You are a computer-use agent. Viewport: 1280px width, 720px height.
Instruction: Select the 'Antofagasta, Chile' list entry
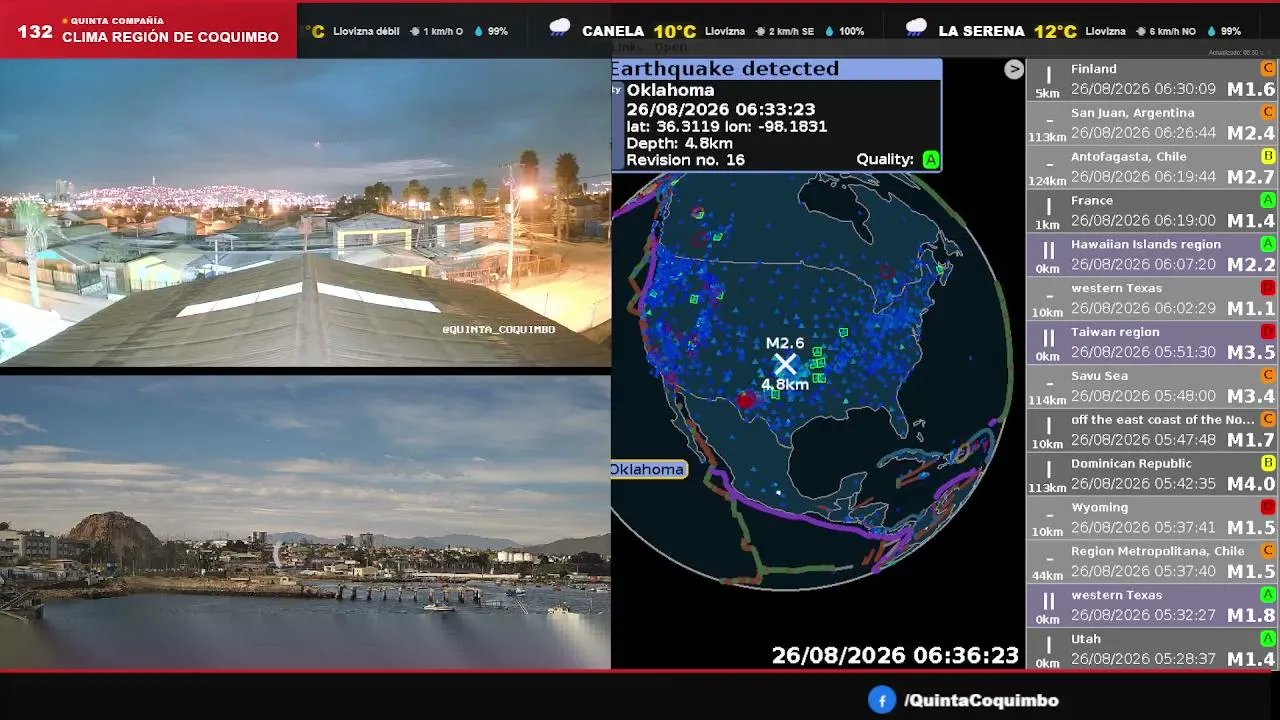pos(1128,157)
